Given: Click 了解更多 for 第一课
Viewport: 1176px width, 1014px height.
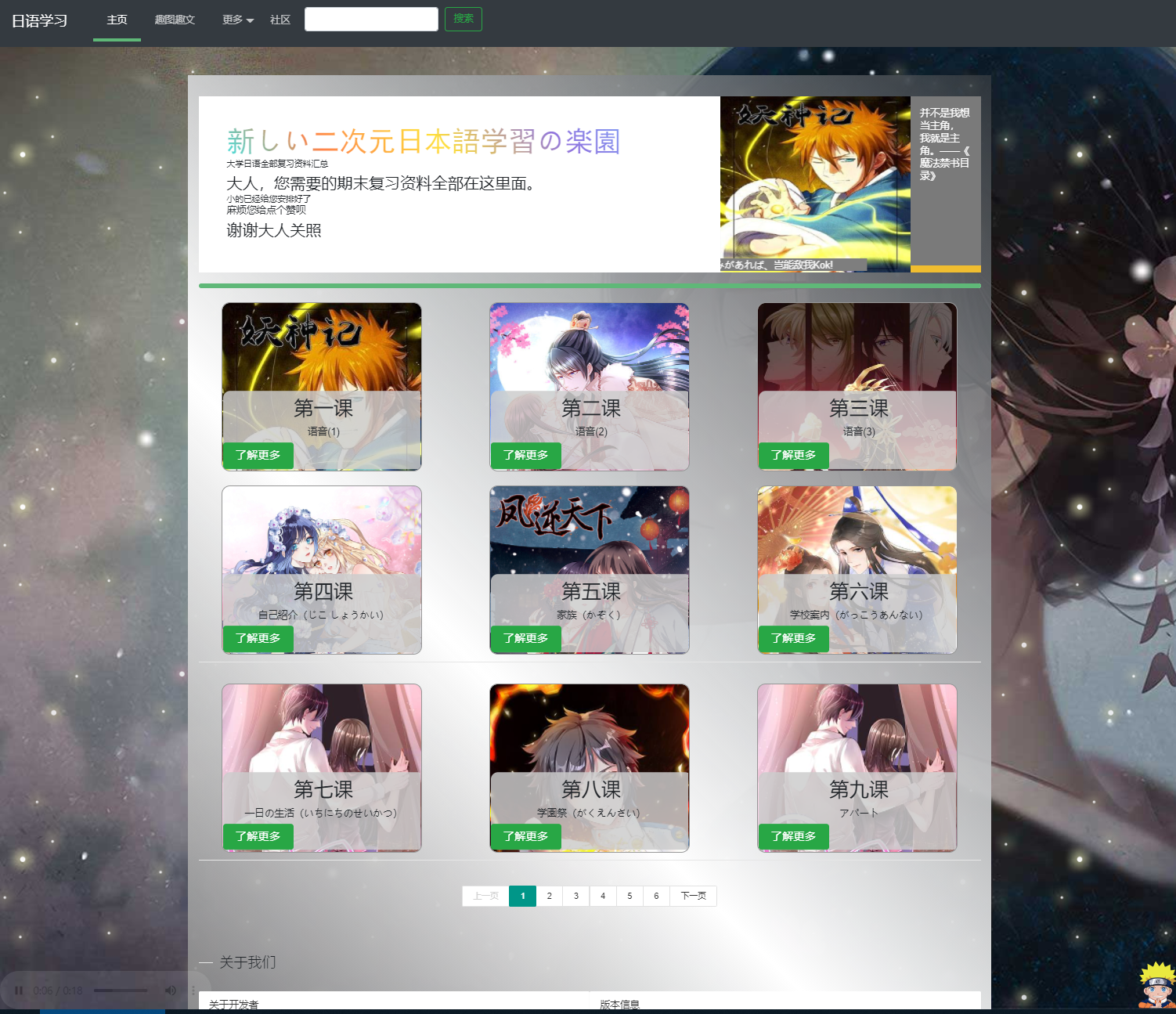Looking at the screenshot, I should coord(258,456).
